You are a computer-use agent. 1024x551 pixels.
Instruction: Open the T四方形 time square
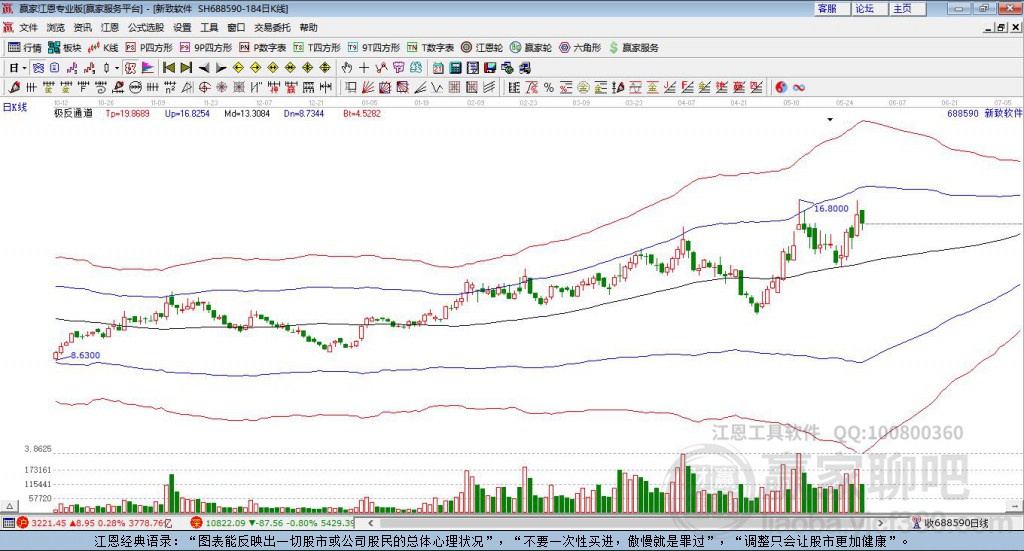(x=317, y=48)
